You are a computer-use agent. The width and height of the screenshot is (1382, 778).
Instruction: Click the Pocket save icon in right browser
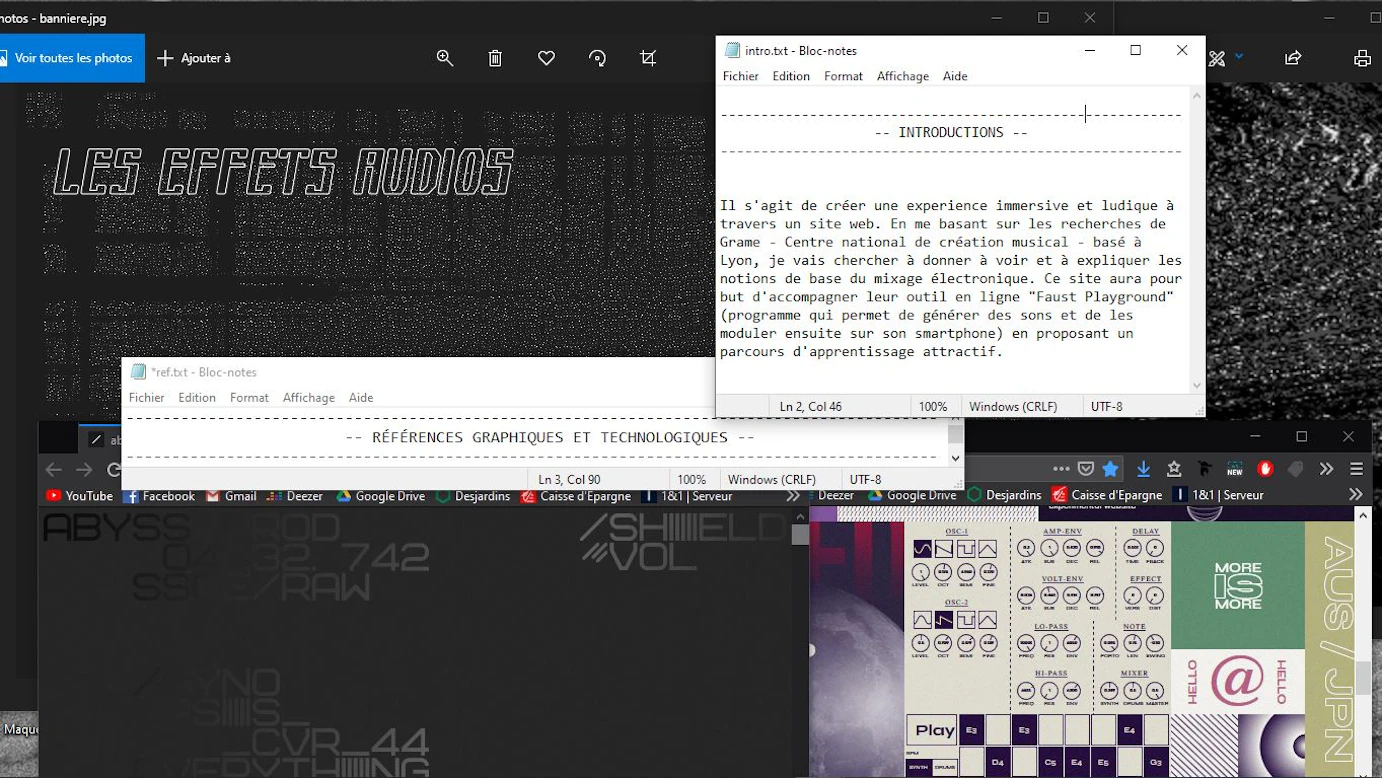point(1086,468)
